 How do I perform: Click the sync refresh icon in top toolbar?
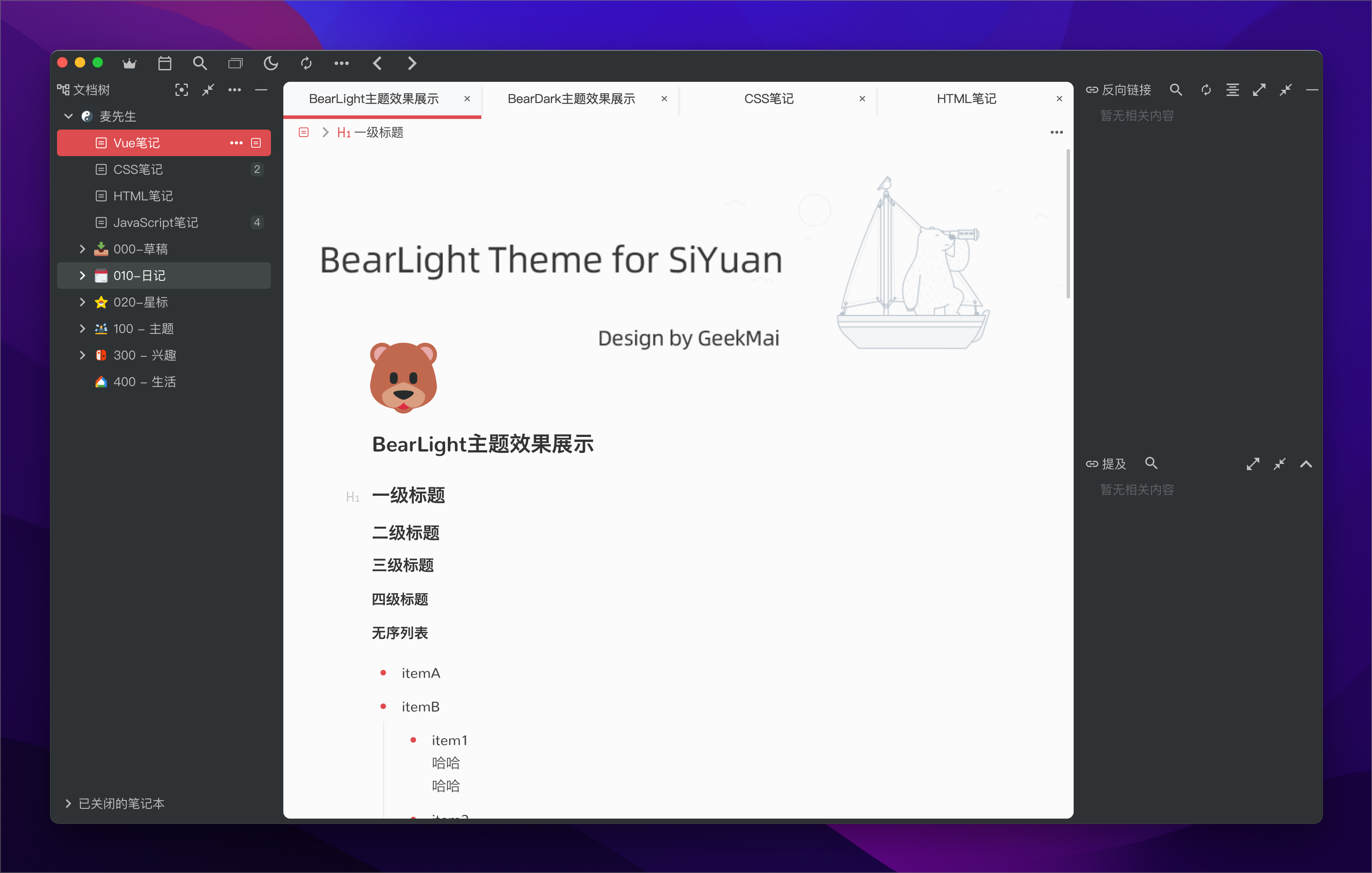[306, 63]
